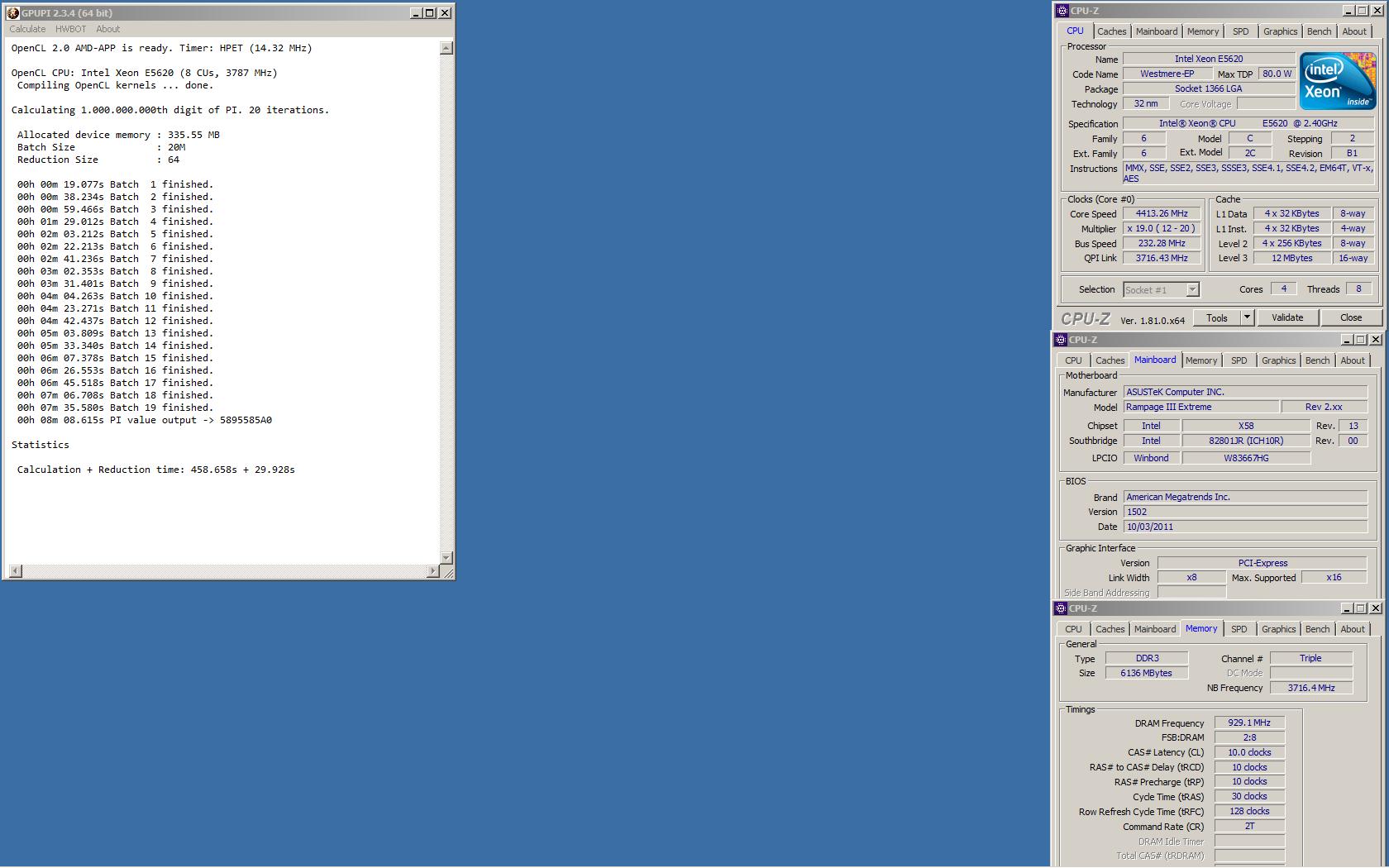Open Graphics tab in top CPU-Z window

[x=1280, y=31]
